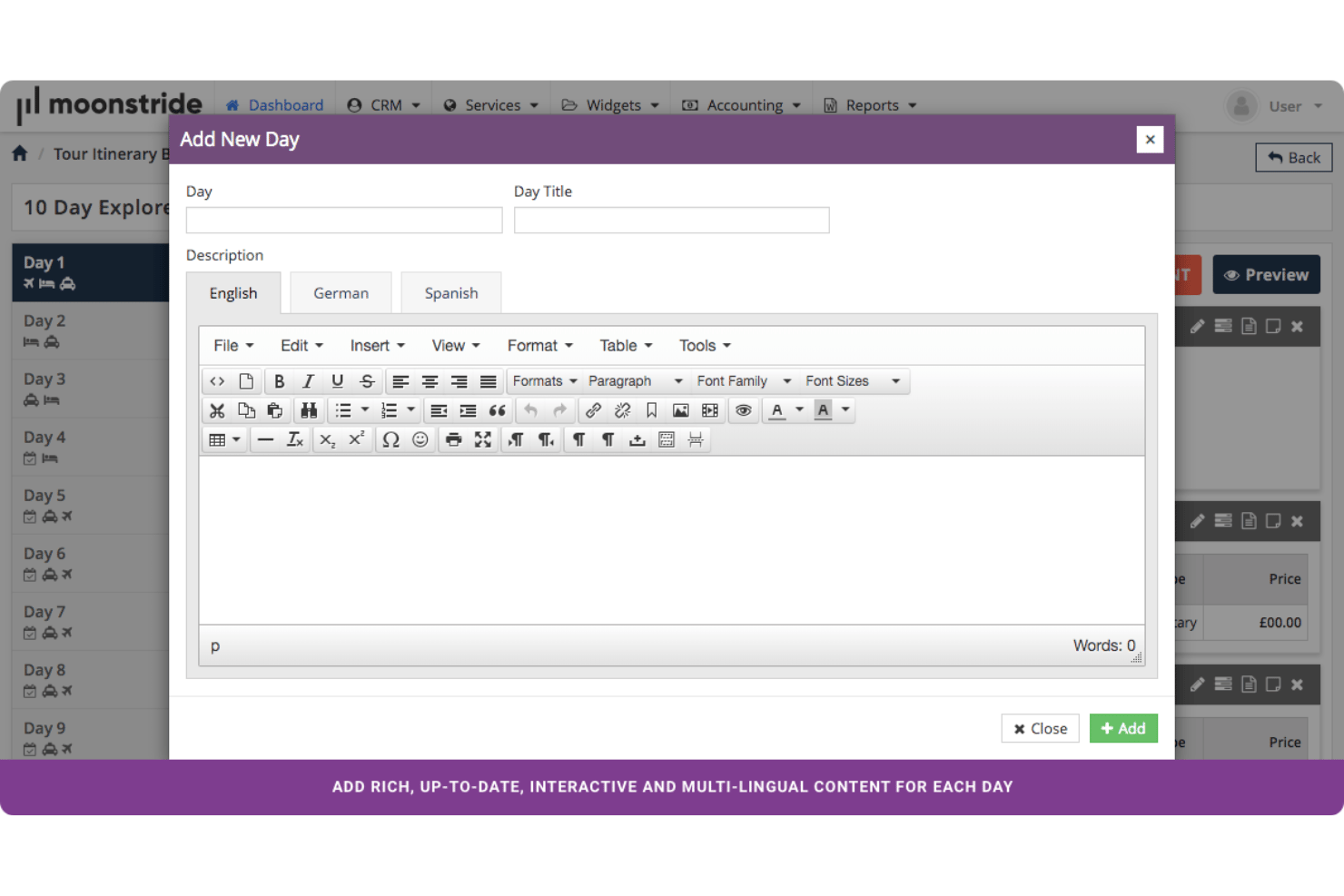Click the Day input field
The image size is (1344, 896).
[x=344, y=220]
